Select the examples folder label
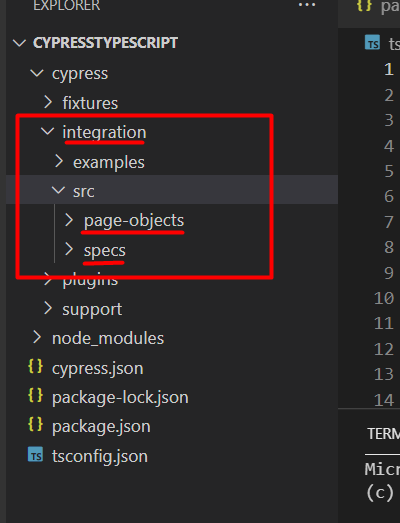400x523 pixels. coord(109,162)
